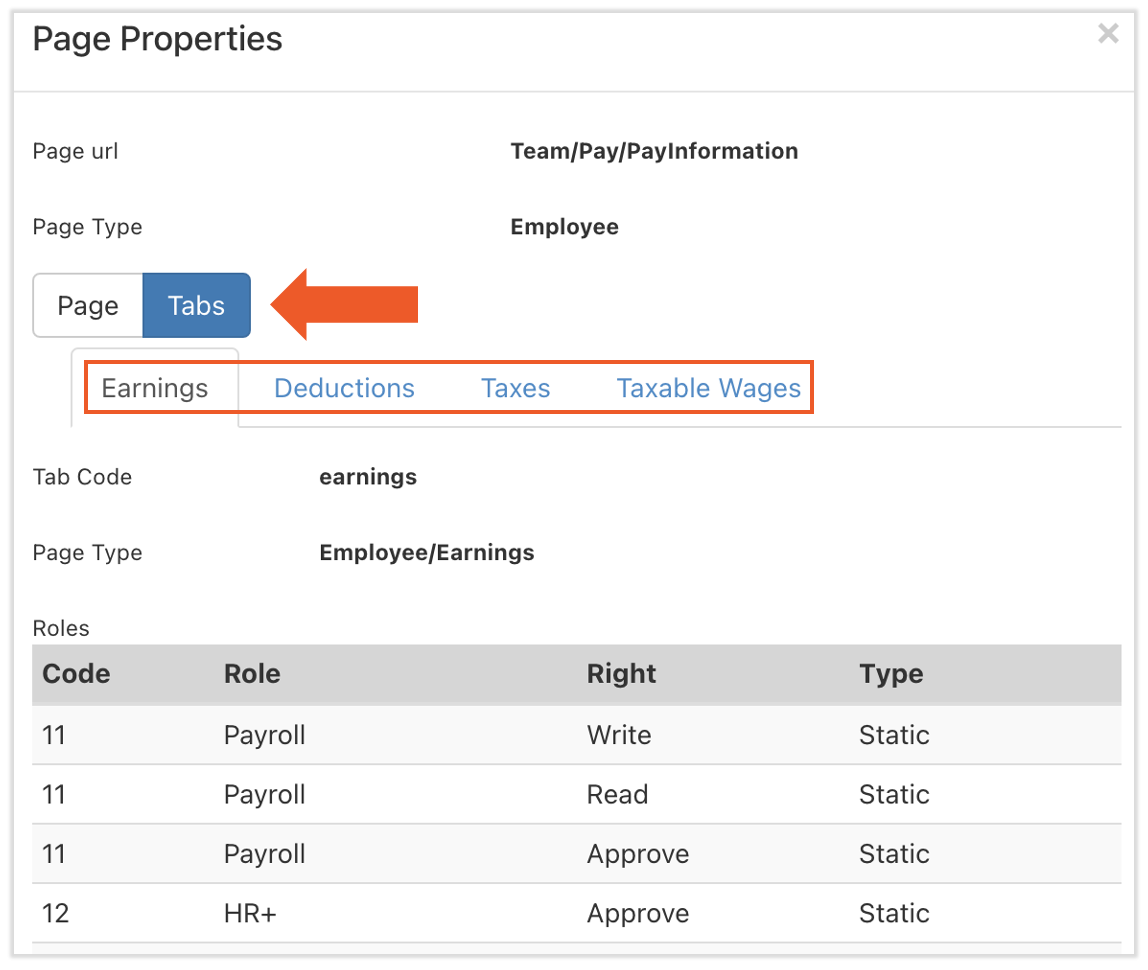Click the Type column header
The image size is (1148, 970).
890,674
